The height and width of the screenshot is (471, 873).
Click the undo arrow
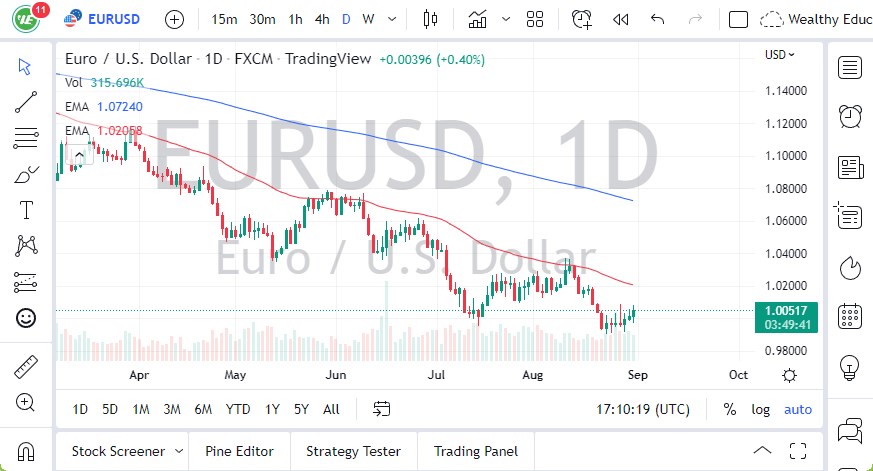(657, 19)
